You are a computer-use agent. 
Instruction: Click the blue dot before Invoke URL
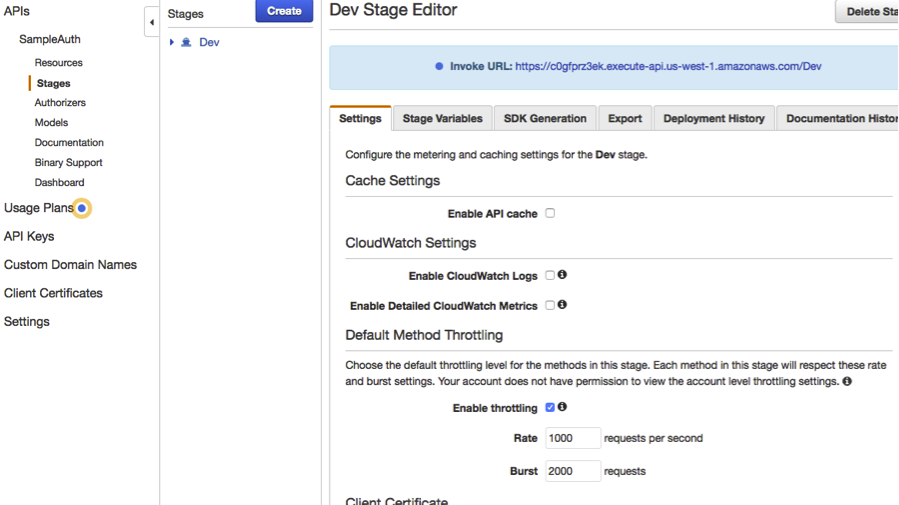(x=439, y=67)
